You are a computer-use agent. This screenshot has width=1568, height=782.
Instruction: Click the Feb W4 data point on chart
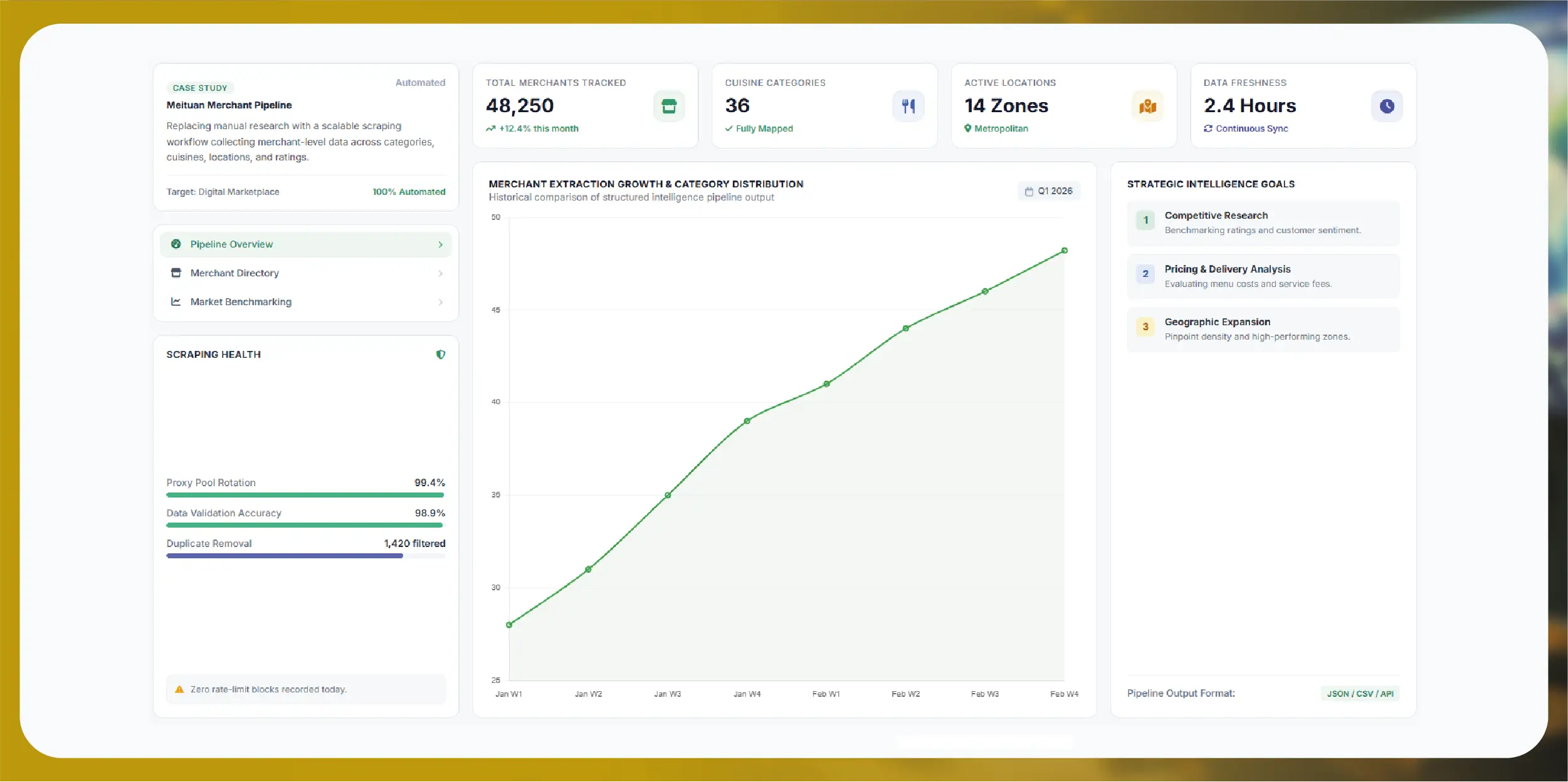[x=1065, y=251]
